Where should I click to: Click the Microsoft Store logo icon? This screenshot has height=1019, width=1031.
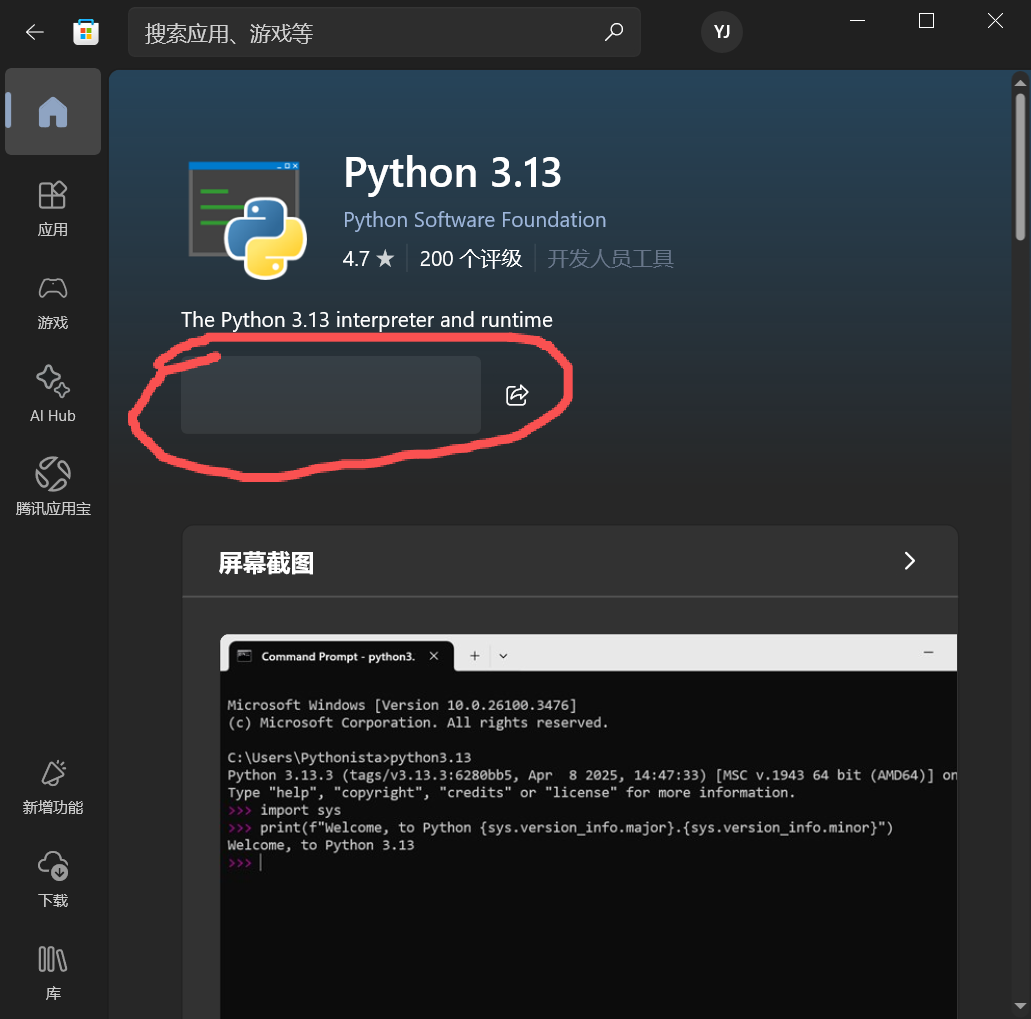86,32
